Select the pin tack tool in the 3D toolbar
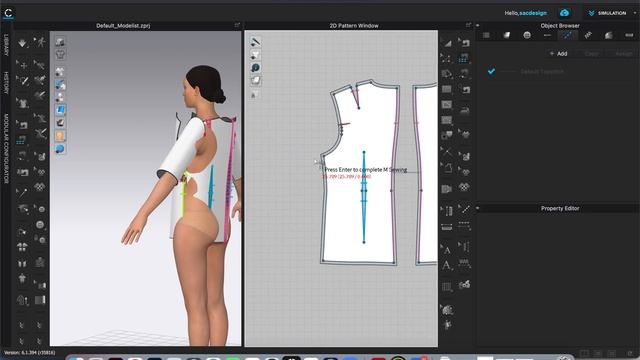Viewport: 640px width, 360px height. click(x=22, y=192)
